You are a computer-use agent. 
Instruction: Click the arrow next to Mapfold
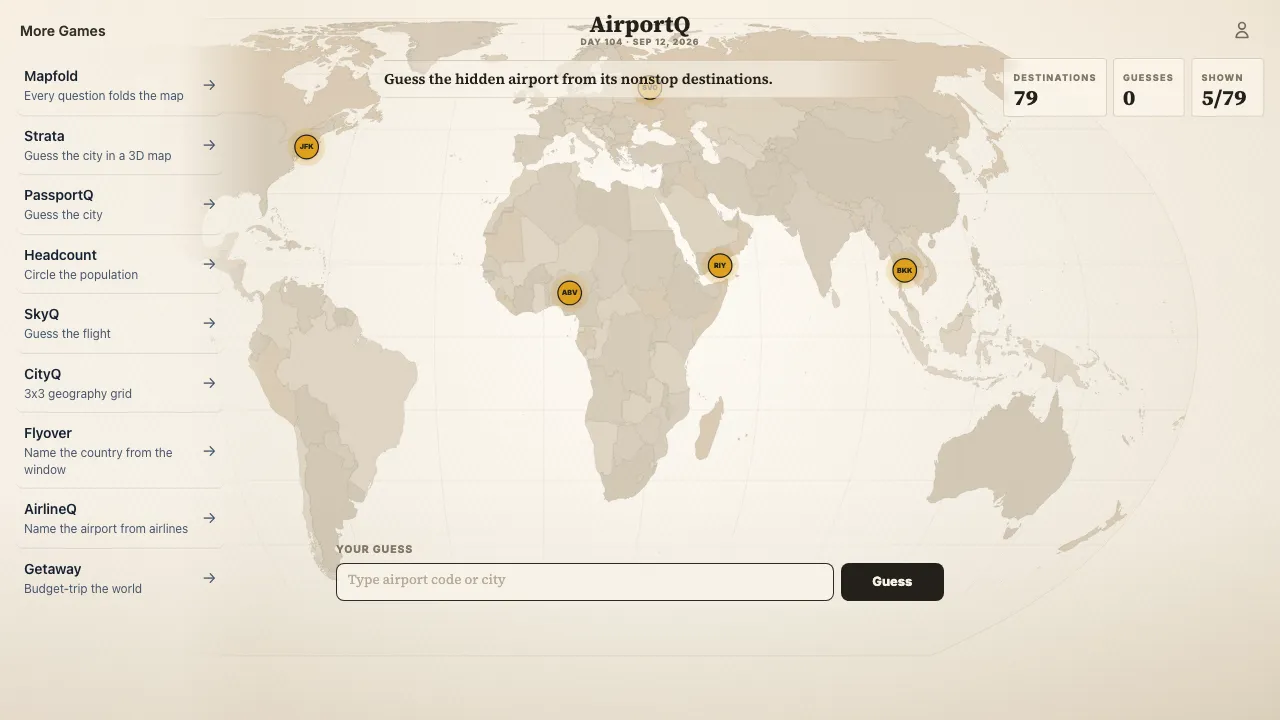(209, 85)
